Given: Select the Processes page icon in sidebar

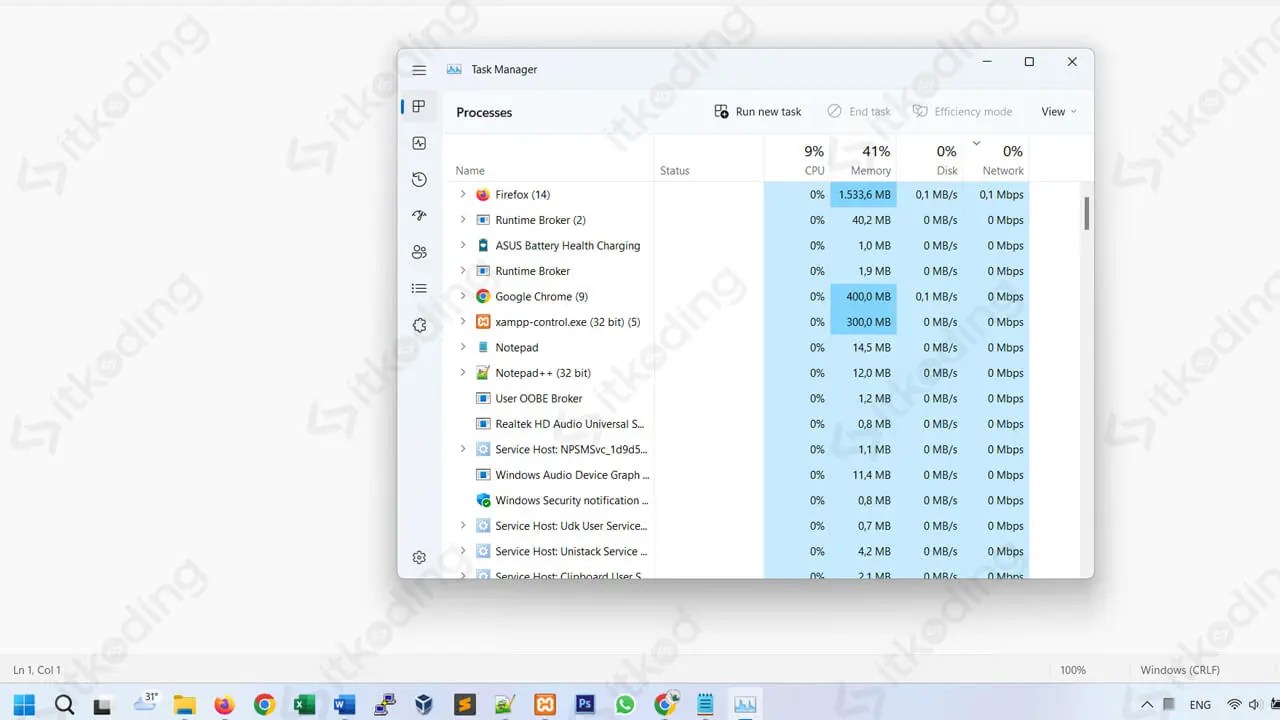Looking at the screenshot, I should [419, 106].
